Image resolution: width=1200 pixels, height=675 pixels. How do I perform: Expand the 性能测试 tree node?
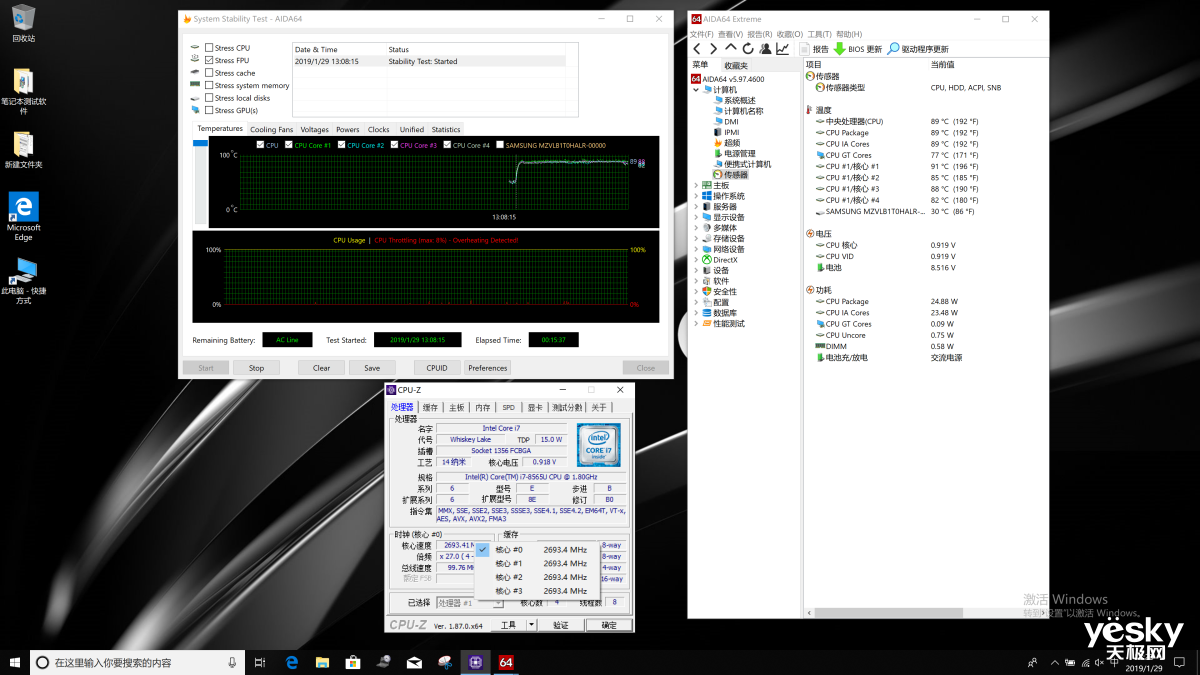point(696,324)
